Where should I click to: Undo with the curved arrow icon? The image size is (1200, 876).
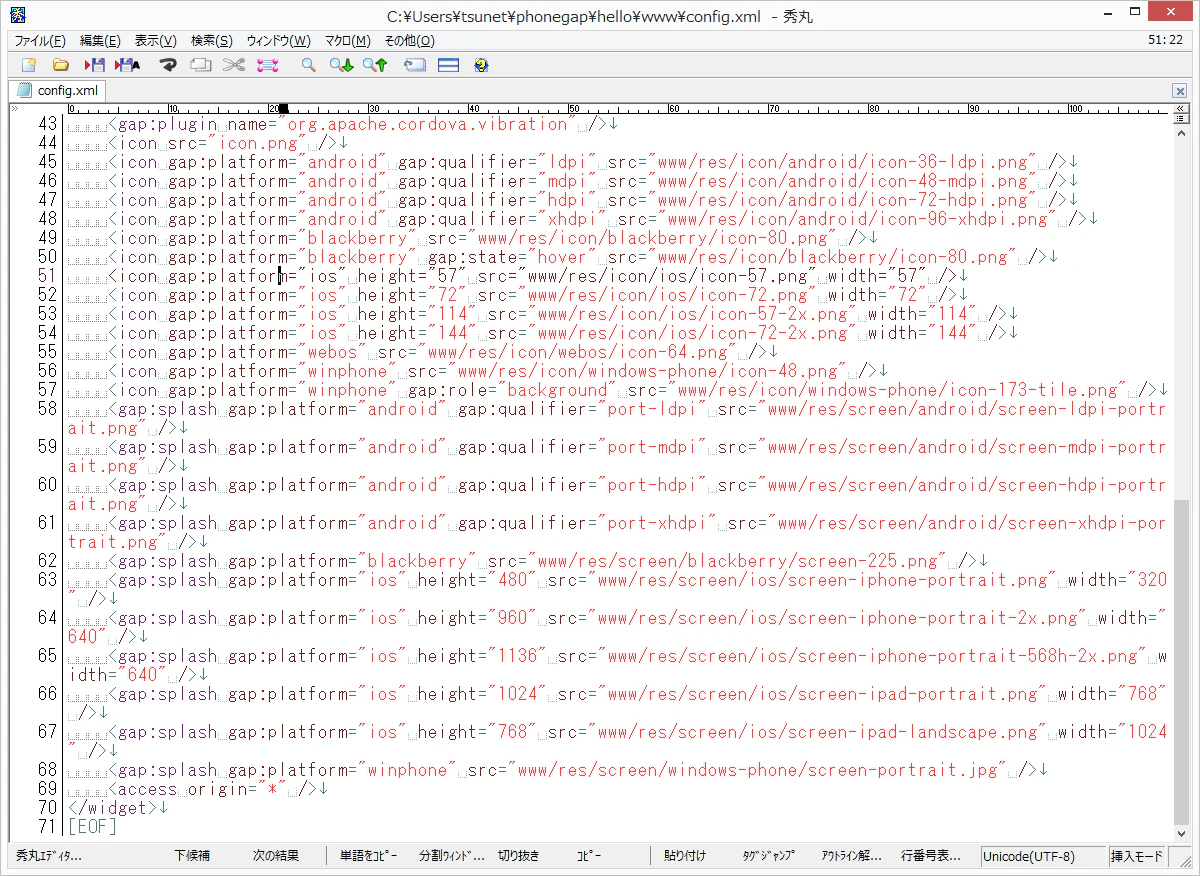[x=169, y=65]
